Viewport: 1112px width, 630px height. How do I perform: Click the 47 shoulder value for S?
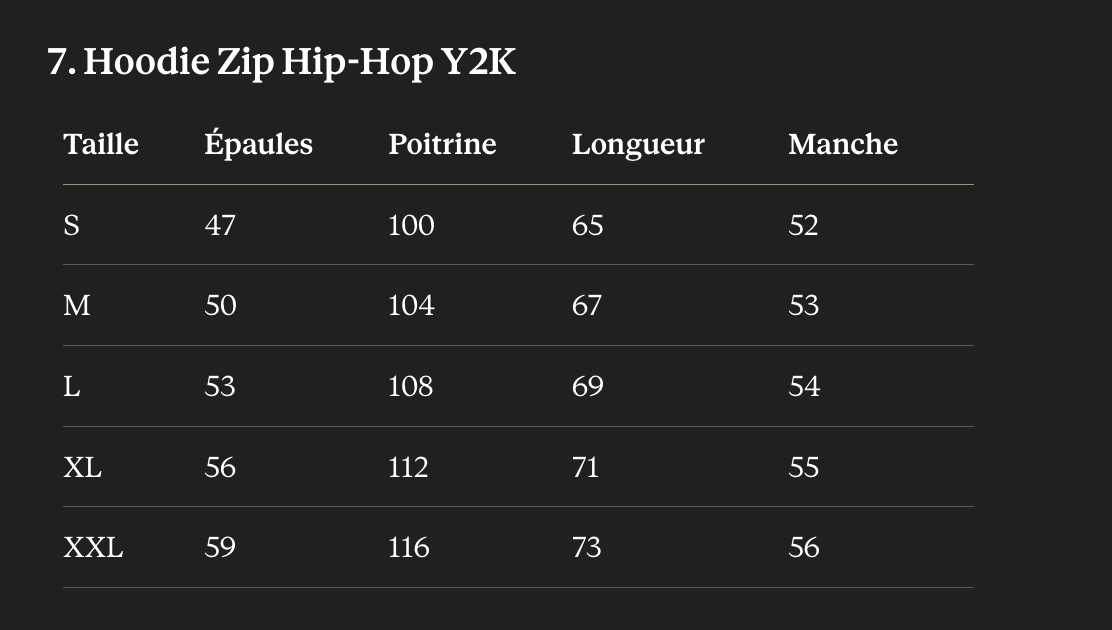coord(220,225)
